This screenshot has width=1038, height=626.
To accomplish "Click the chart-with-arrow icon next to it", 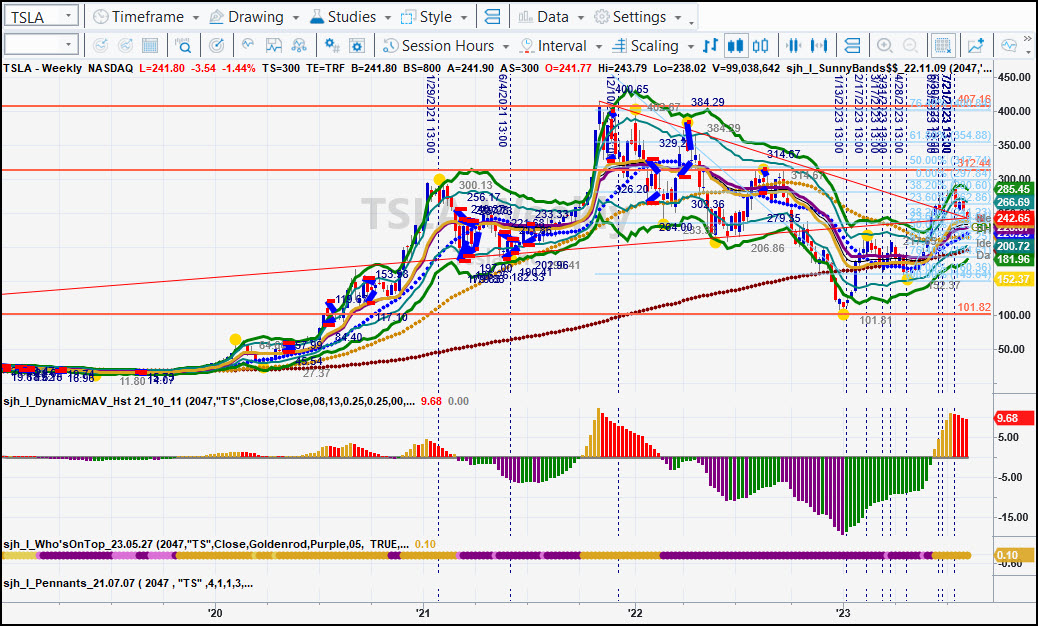I will pyautogui.click(x=125, y=46).
